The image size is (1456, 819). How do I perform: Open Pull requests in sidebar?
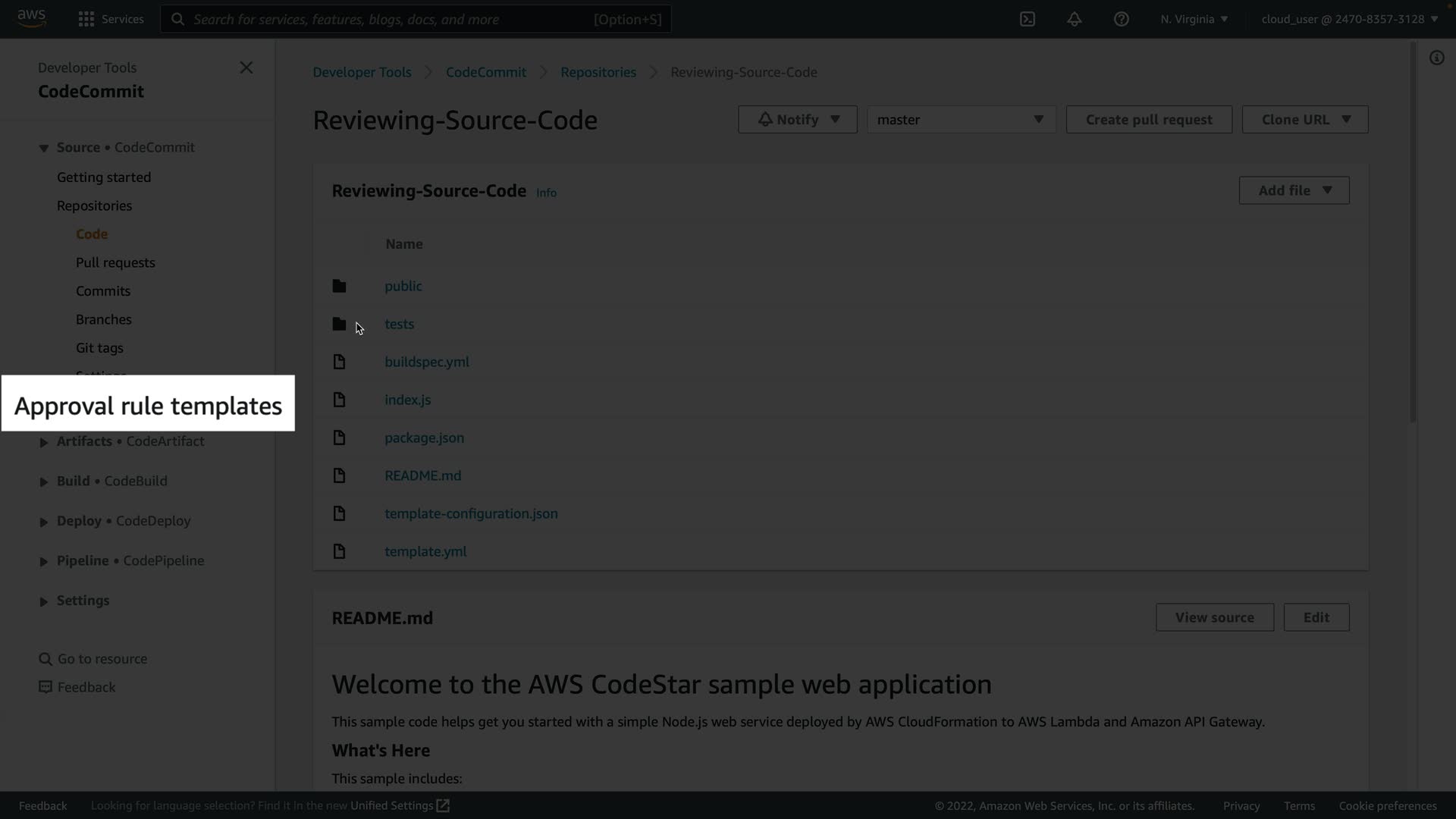[x=115, y=262]
